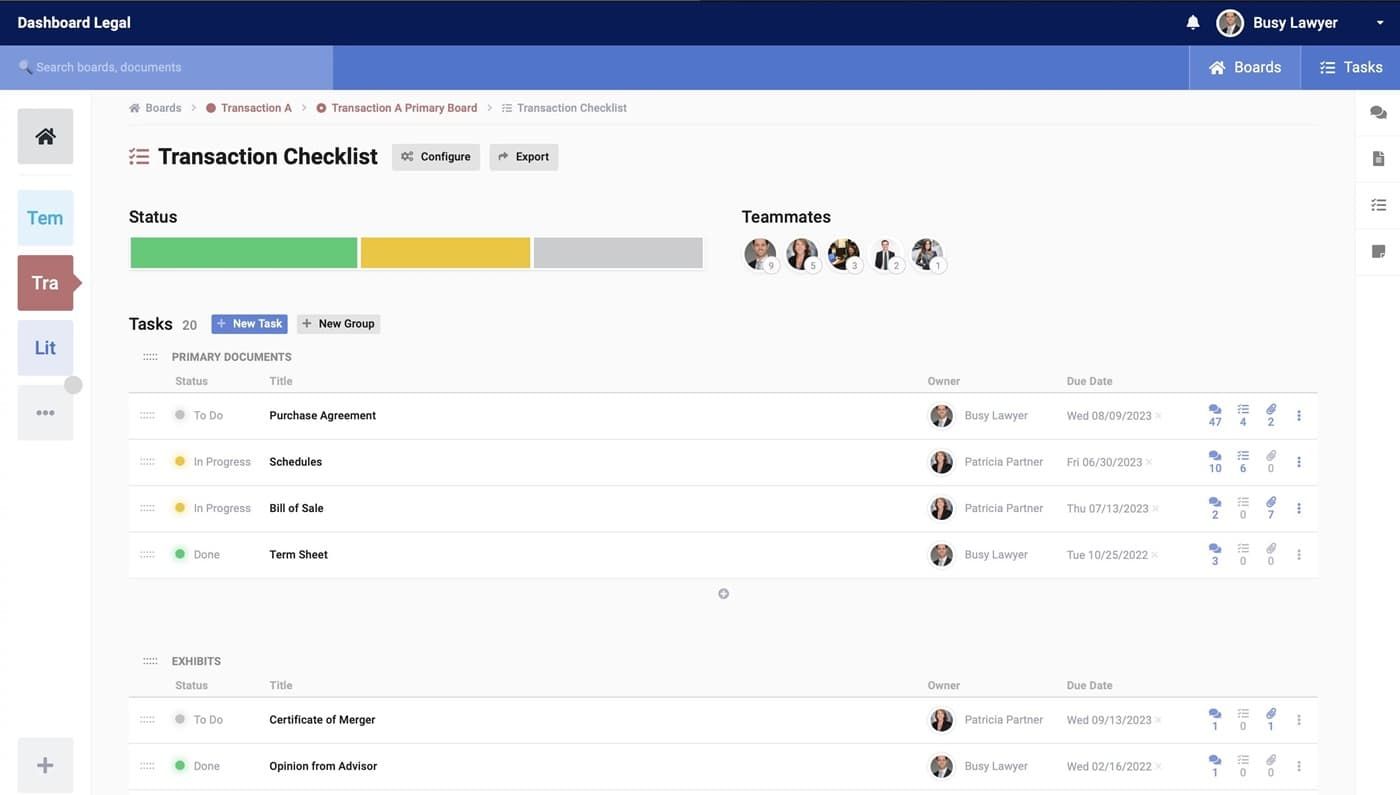1400x795 pixels.
Task: Open the checklist panel in right sidebar
Action: [1379, 203]
